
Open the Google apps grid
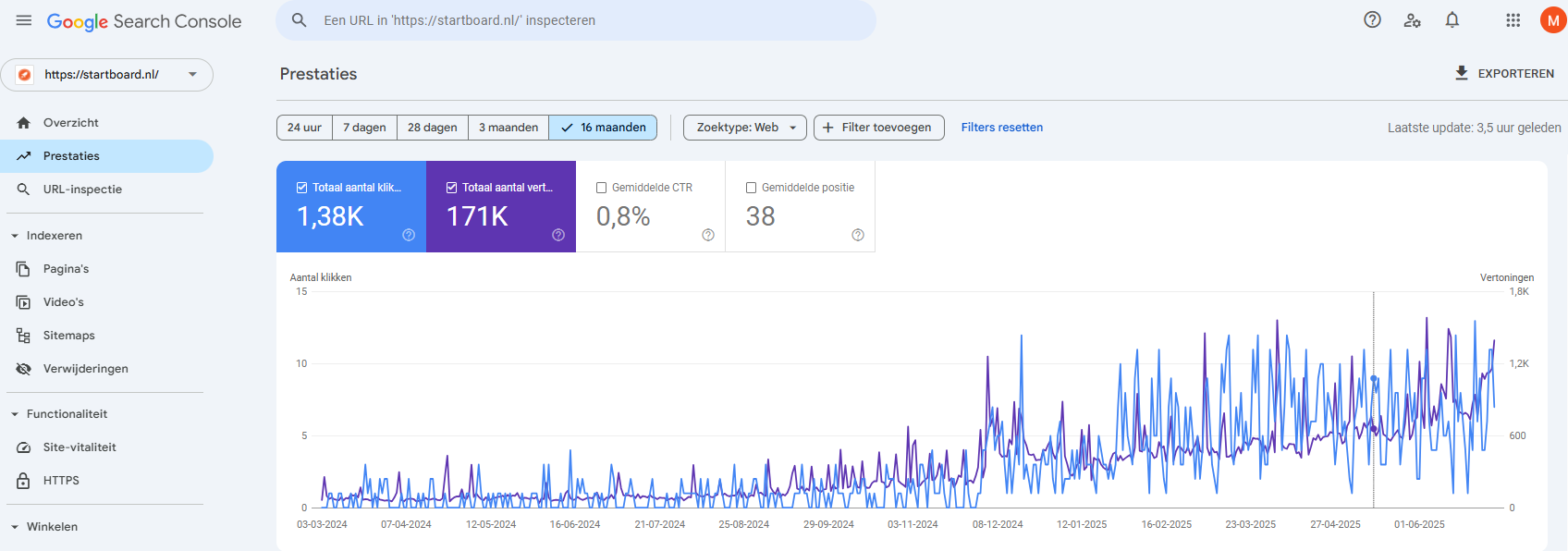1513,20
